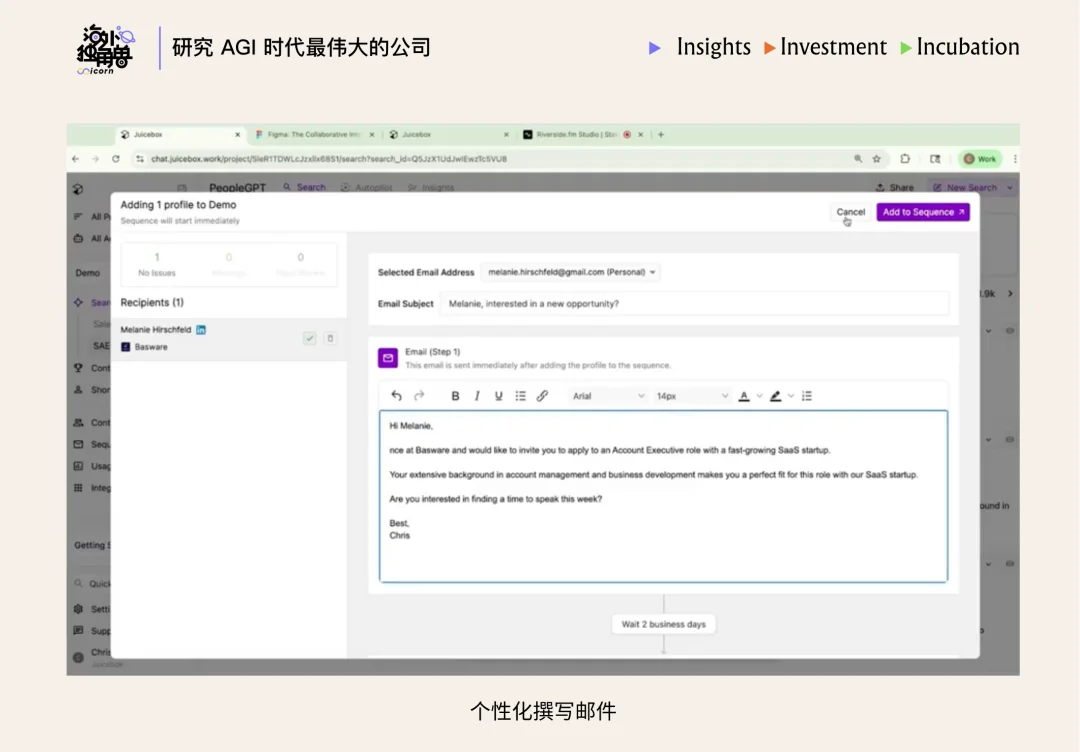Toggle italic formatting in the email toolbar
Image resolution: width=1080 pixels, height=752 pixels.
coord(477,395)
